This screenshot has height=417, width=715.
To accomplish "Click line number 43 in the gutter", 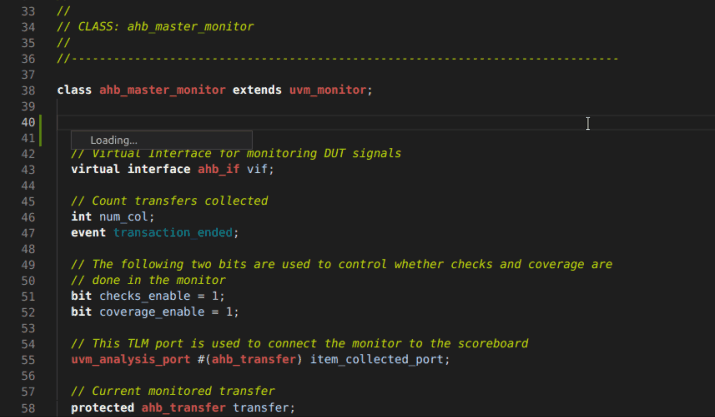I will 28,169.
